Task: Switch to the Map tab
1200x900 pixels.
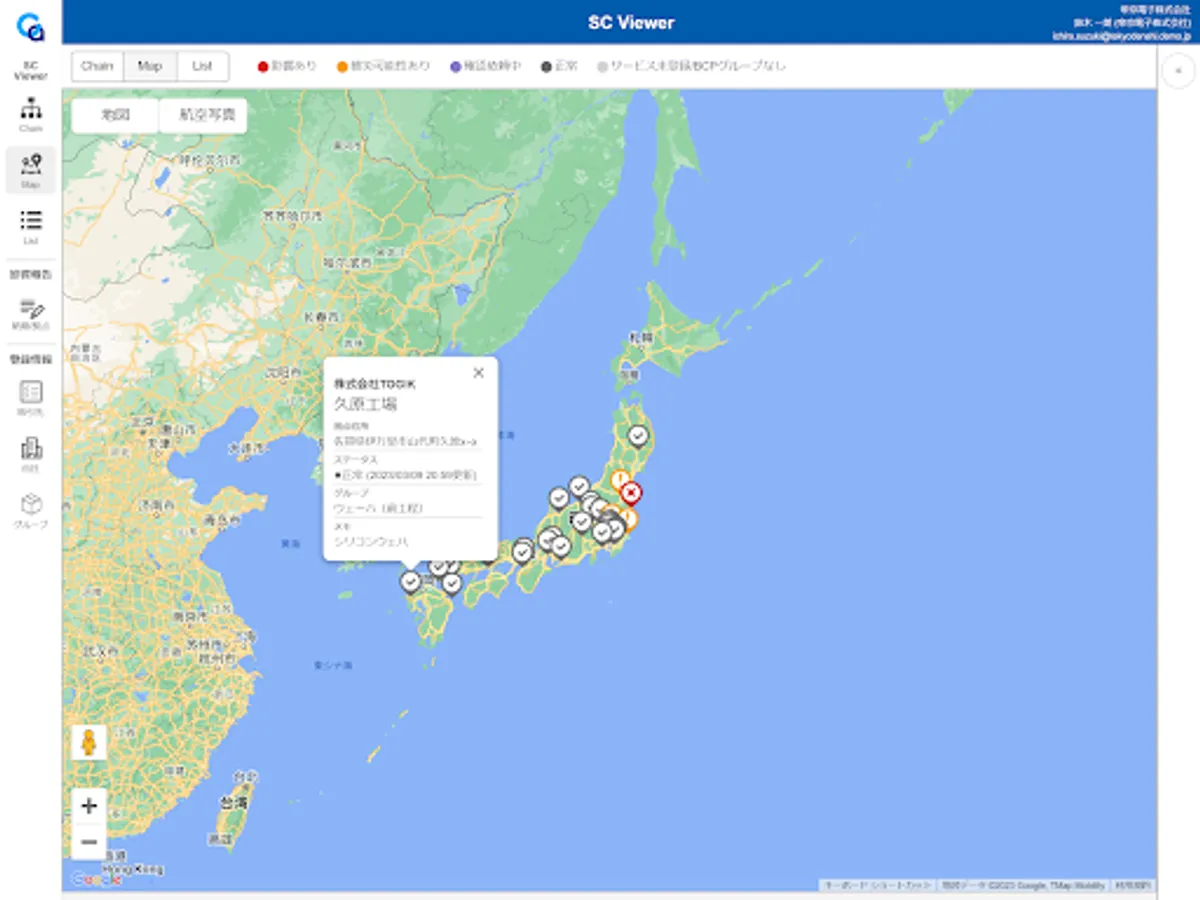Action: pos(150,66)
